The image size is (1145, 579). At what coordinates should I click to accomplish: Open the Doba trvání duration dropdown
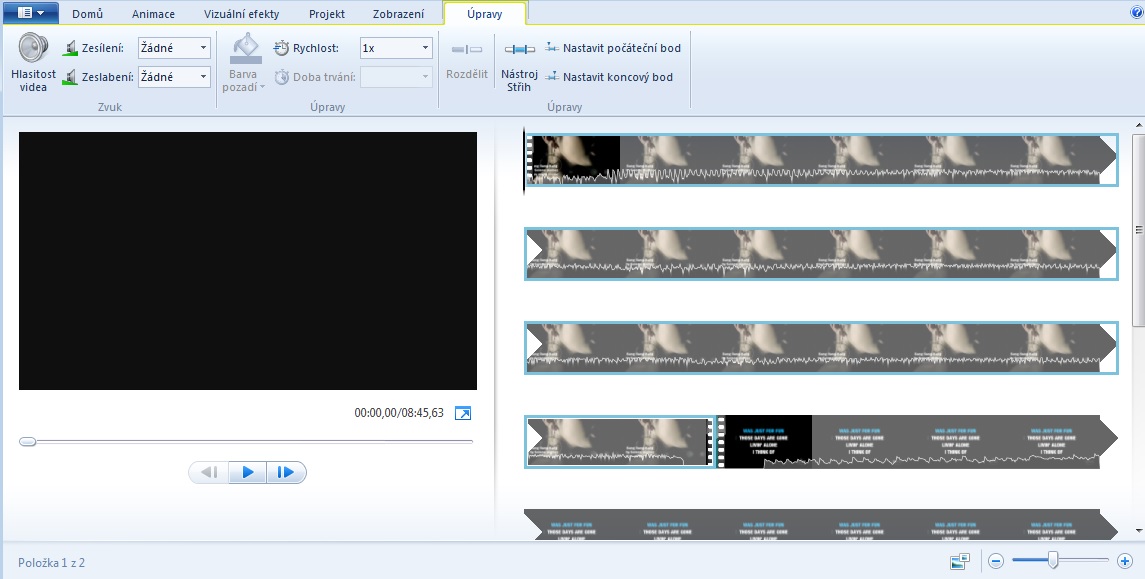pyautogui.click(x=396, y=77)
